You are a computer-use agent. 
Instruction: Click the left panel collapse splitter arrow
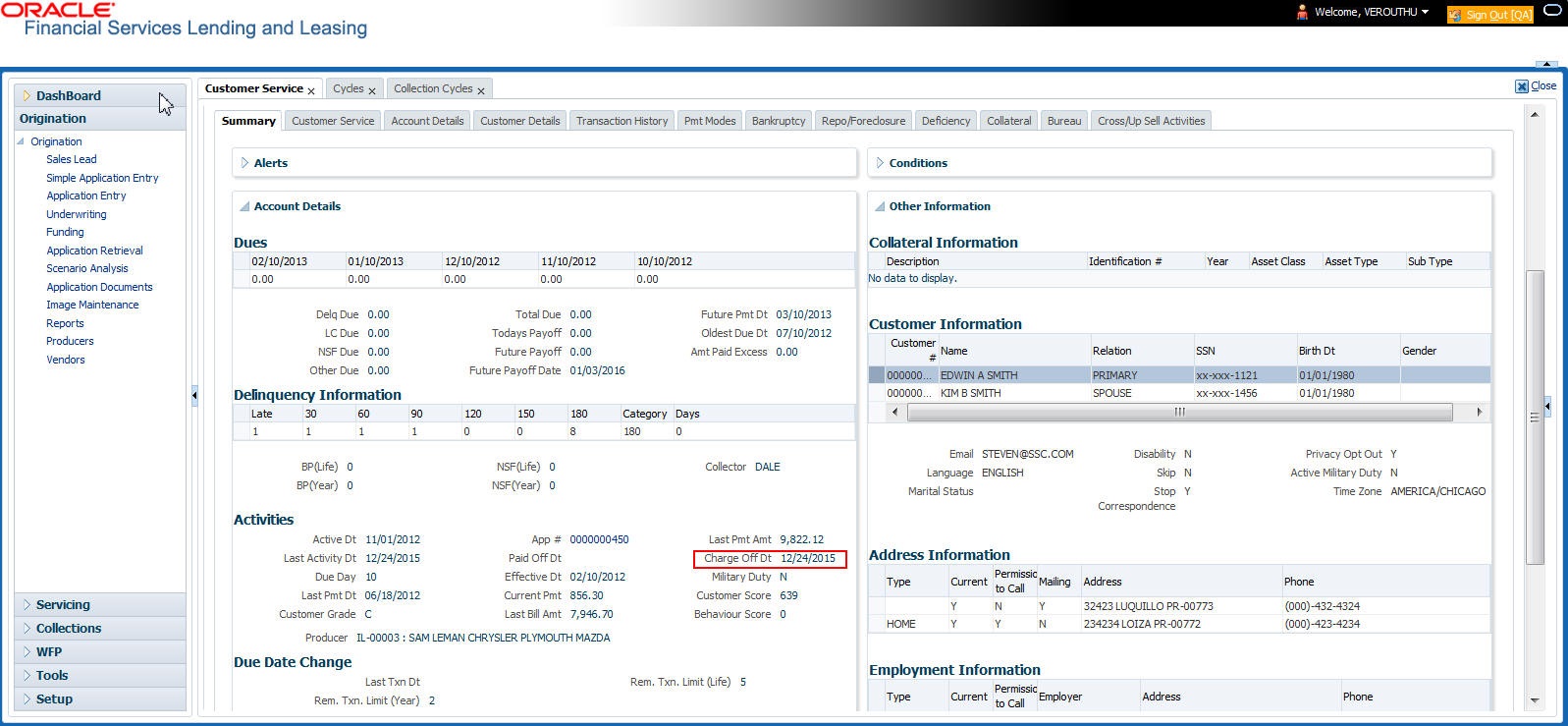[x=194, y=395]
